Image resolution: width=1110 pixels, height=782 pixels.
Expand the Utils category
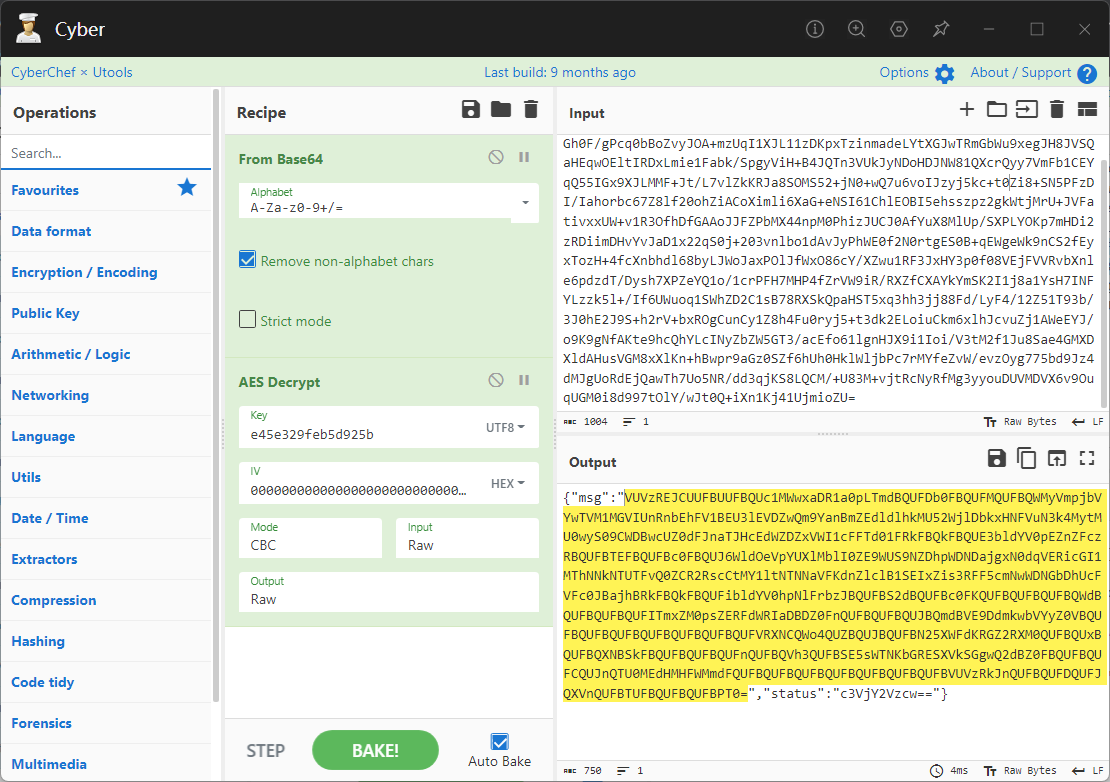point(106,478)
